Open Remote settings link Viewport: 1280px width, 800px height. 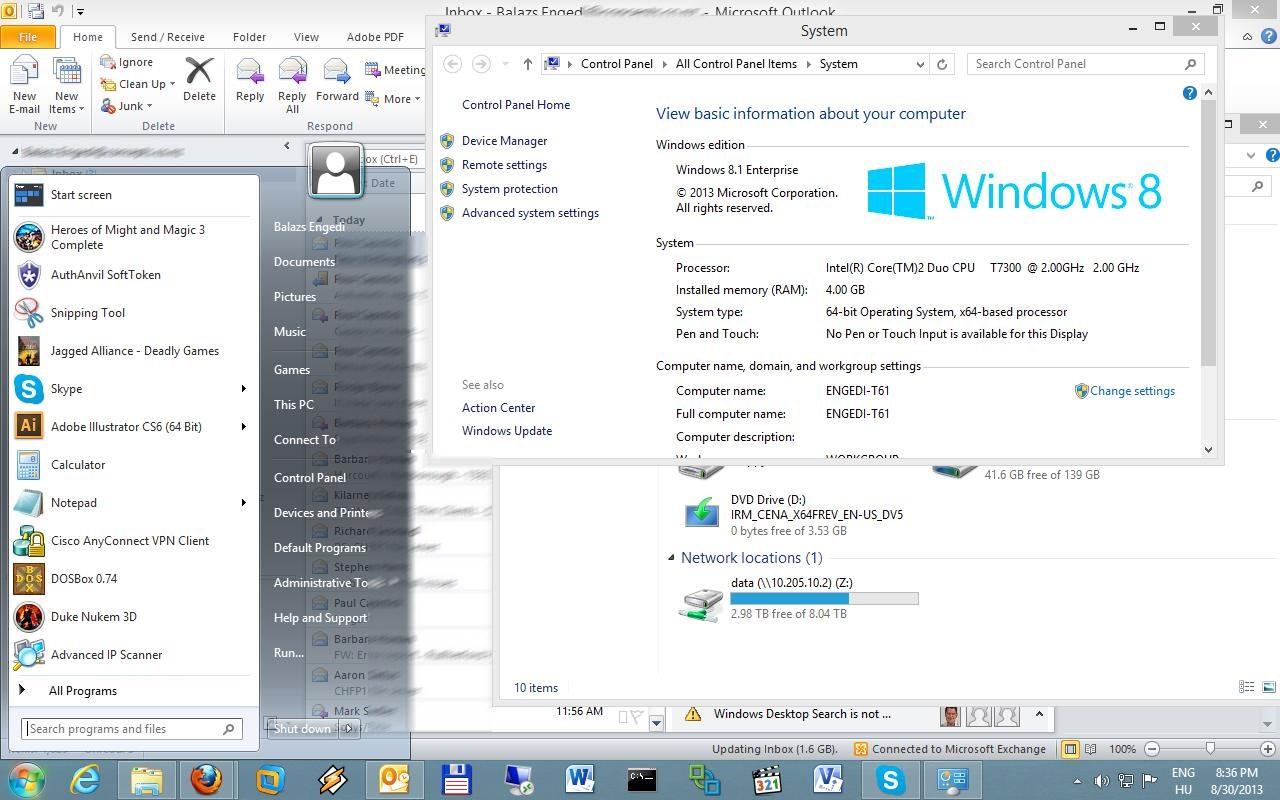click(x=504, y=165)
